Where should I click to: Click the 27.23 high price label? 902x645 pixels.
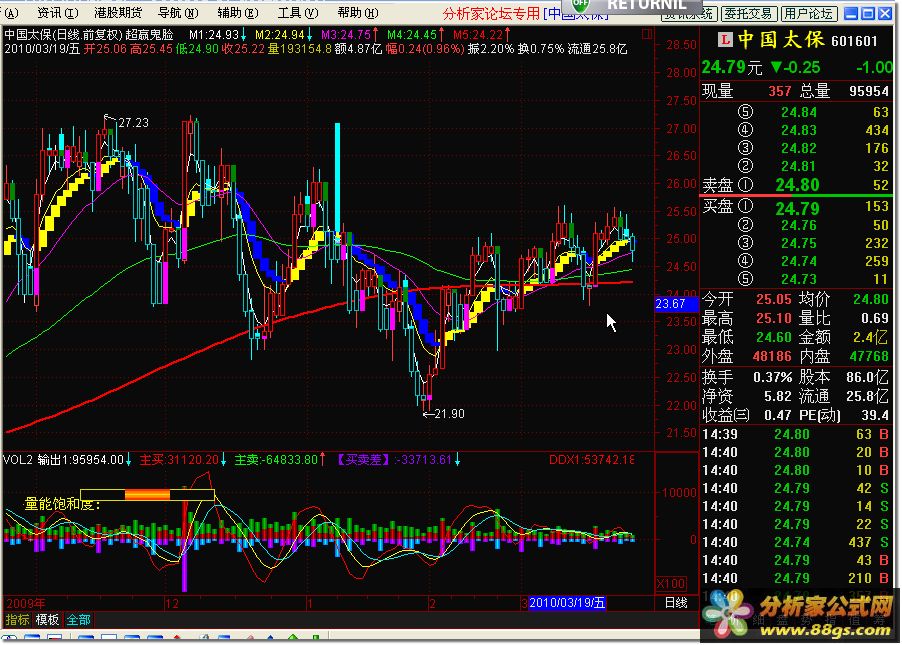click(x=133, y=123)
